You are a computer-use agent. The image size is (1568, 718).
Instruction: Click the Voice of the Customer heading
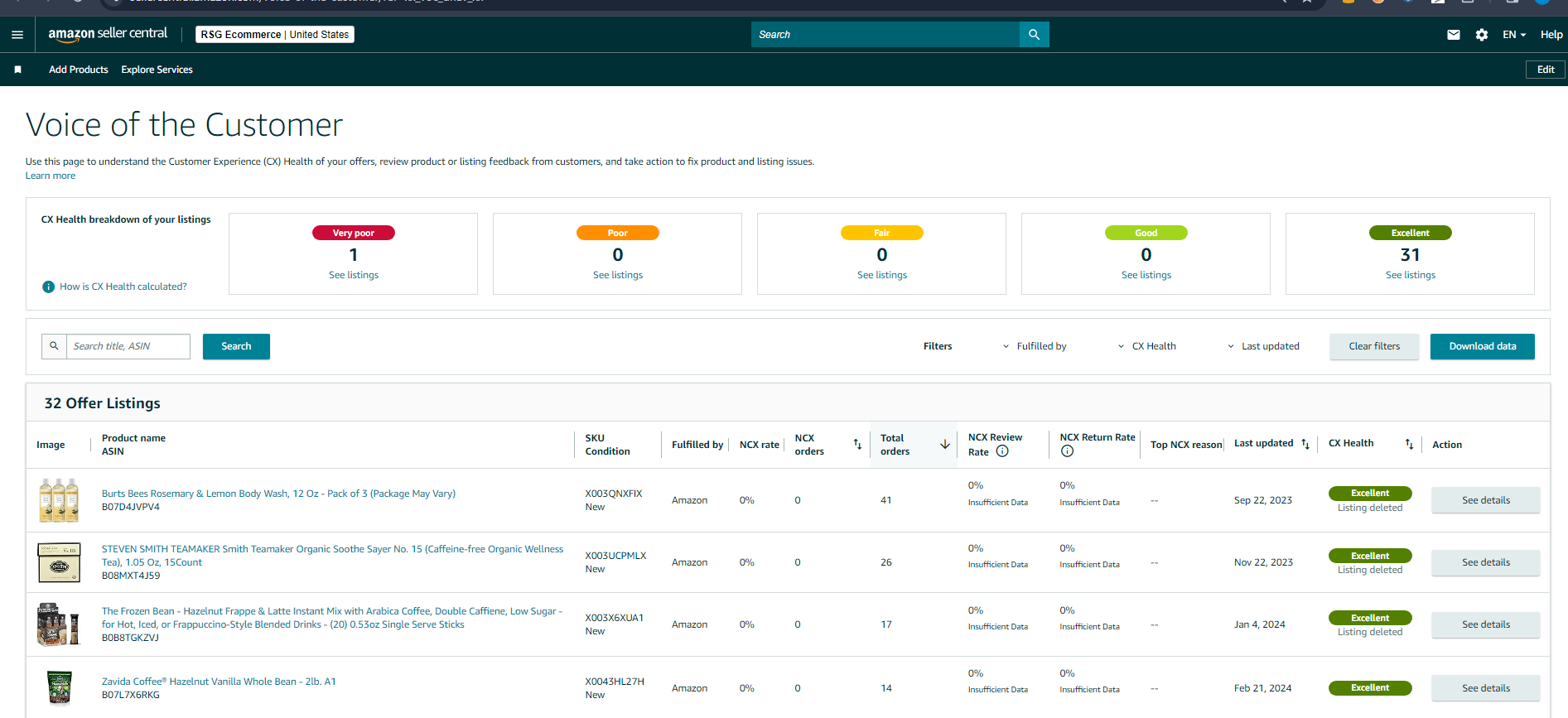pyautogui.click(x=184, y=125)
